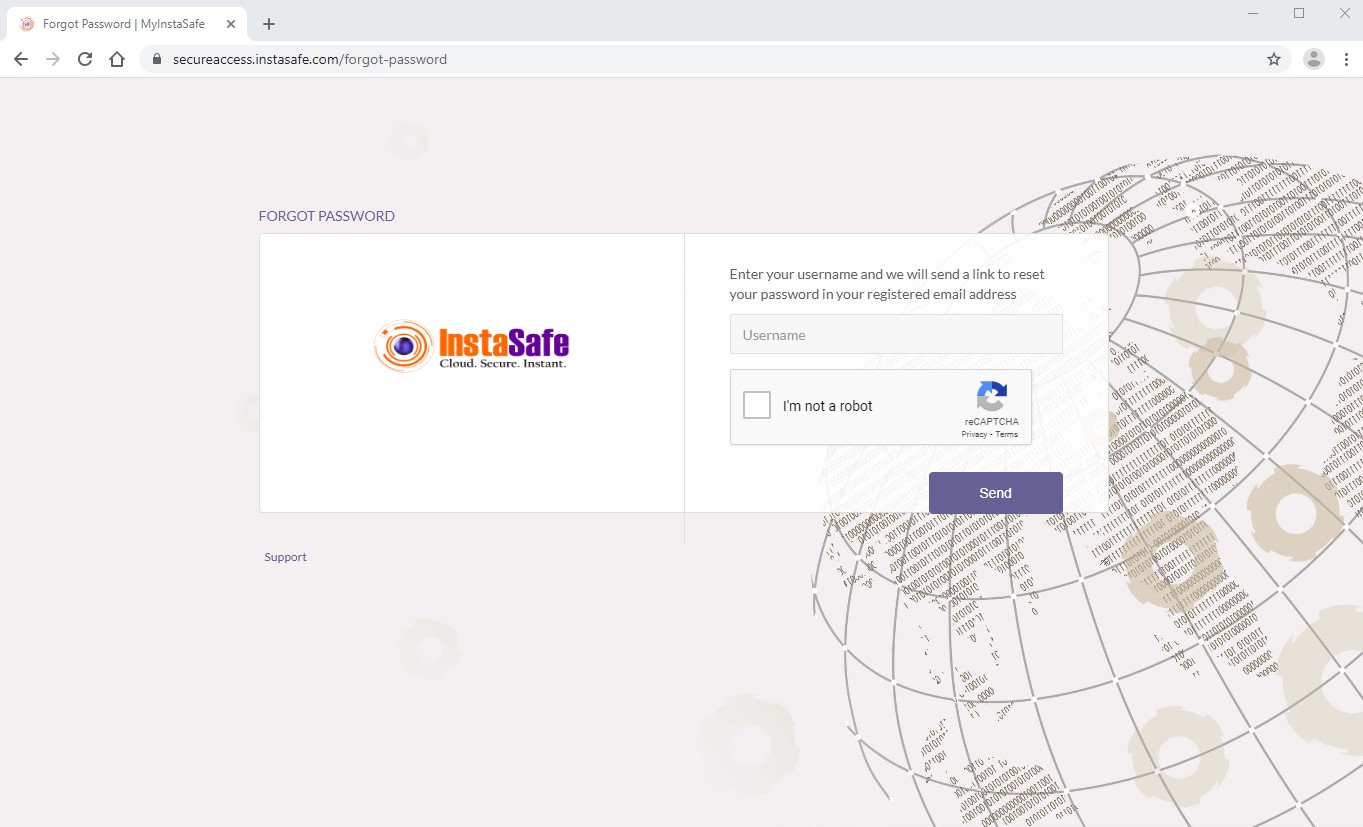Viewport: 1363px width, 827px height.
Task: Click the InstaSafe logo
Action: [471, 346]
